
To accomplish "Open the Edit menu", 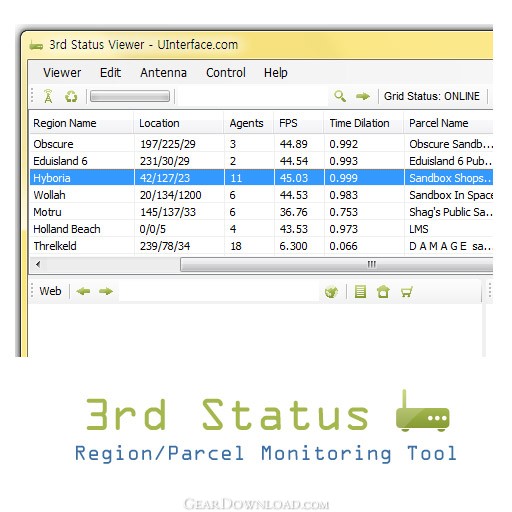I will pos(110,73).
